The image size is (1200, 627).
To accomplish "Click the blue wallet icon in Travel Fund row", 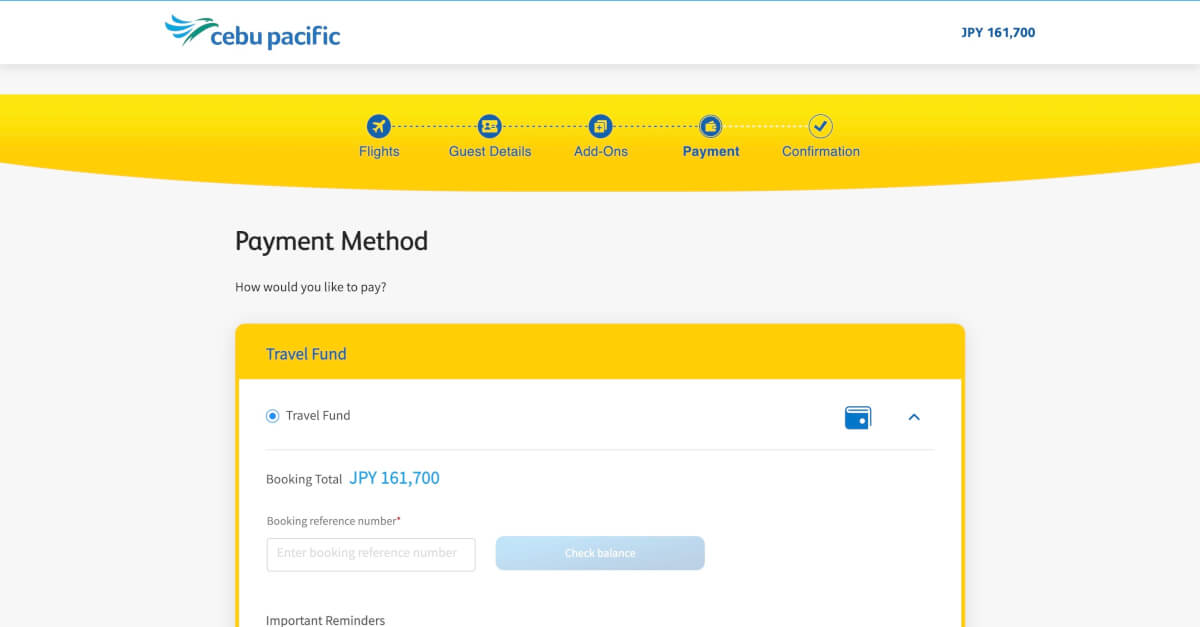I will pyautogui.click(x=857, y=417).
